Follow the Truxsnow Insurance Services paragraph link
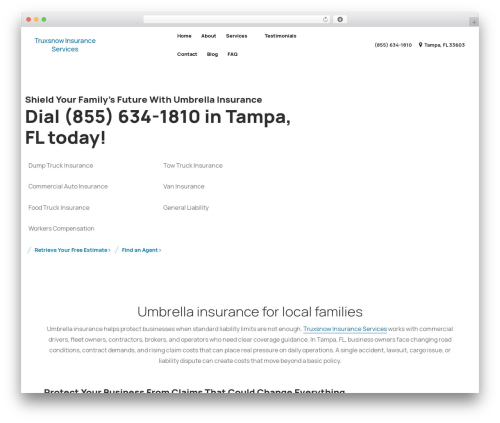 [345, 329]
